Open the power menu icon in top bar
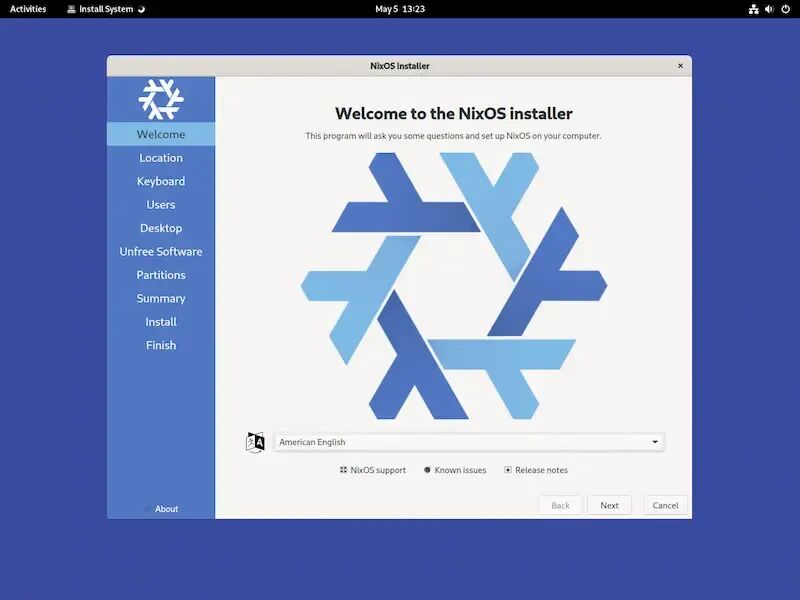 (x=786, y=9)
